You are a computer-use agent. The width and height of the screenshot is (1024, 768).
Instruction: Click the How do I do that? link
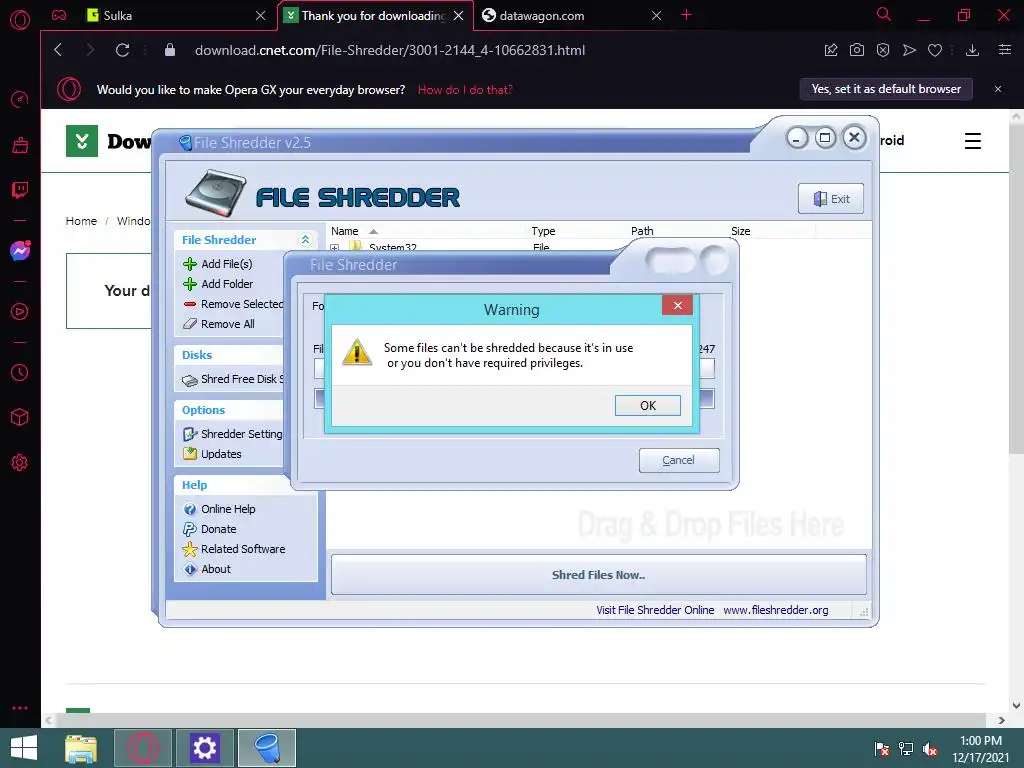(x=465, y=90)
